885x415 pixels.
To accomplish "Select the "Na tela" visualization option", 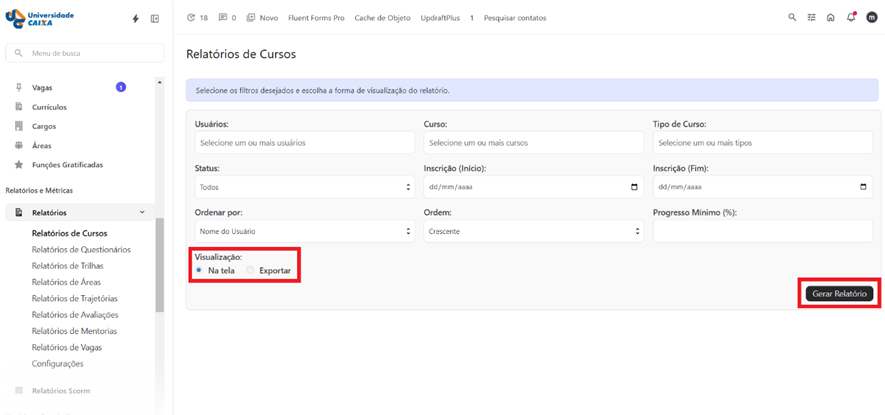I will pyautogui.click(x=199, y=271).
